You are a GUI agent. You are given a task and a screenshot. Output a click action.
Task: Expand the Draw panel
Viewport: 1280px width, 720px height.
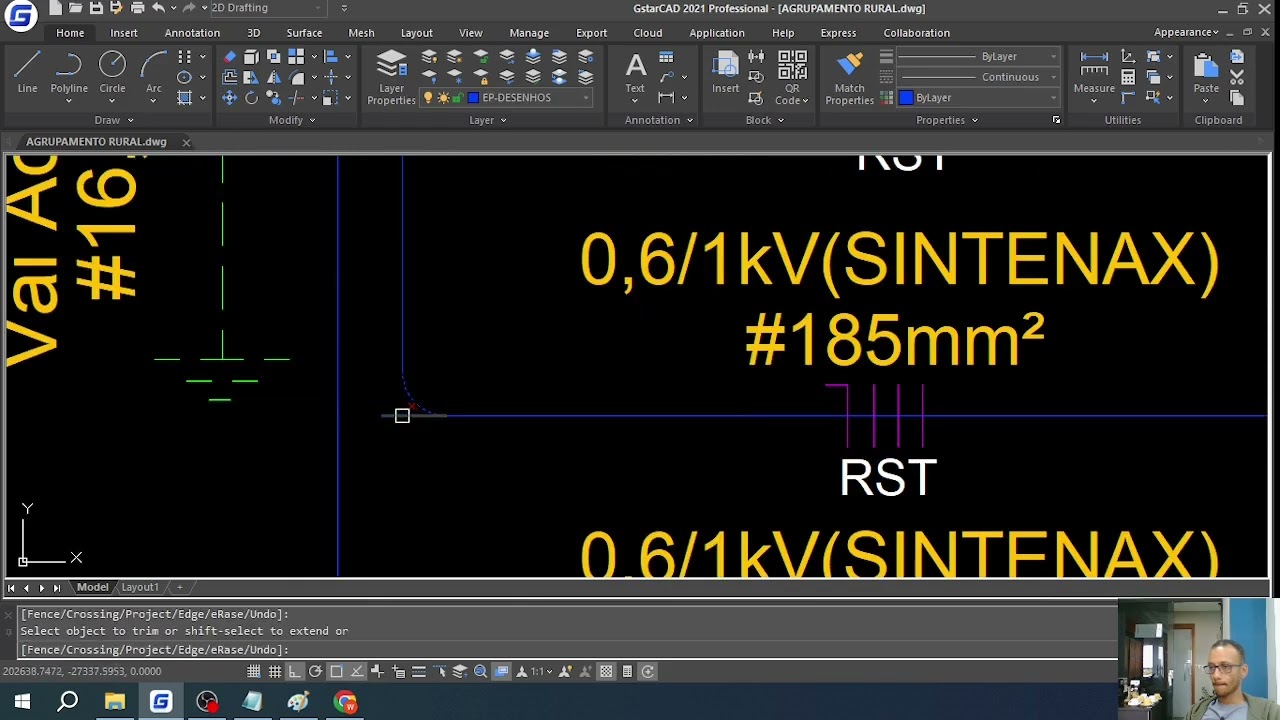(113, 120)
